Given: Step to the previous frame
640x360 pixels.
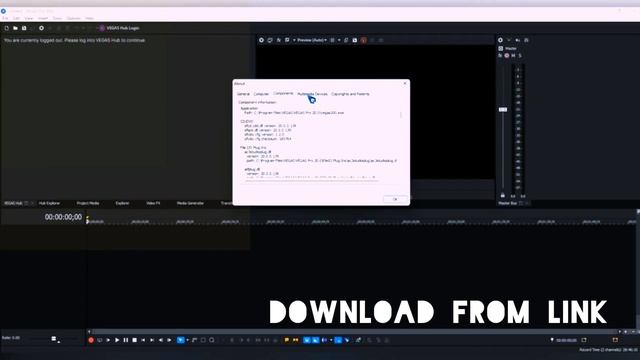Looking at the screenshot, I should point(160,340).
